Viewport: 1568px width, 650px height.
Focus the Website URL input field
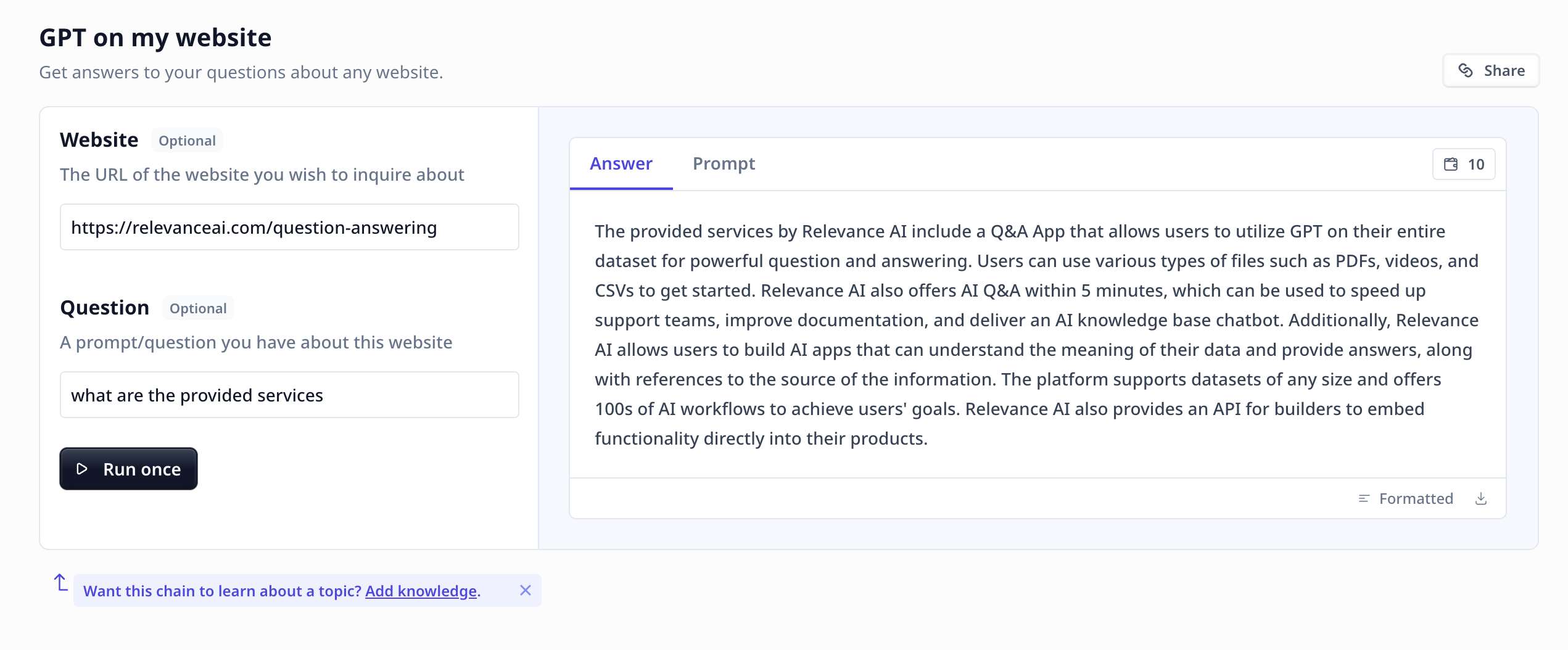coord(289,227)
